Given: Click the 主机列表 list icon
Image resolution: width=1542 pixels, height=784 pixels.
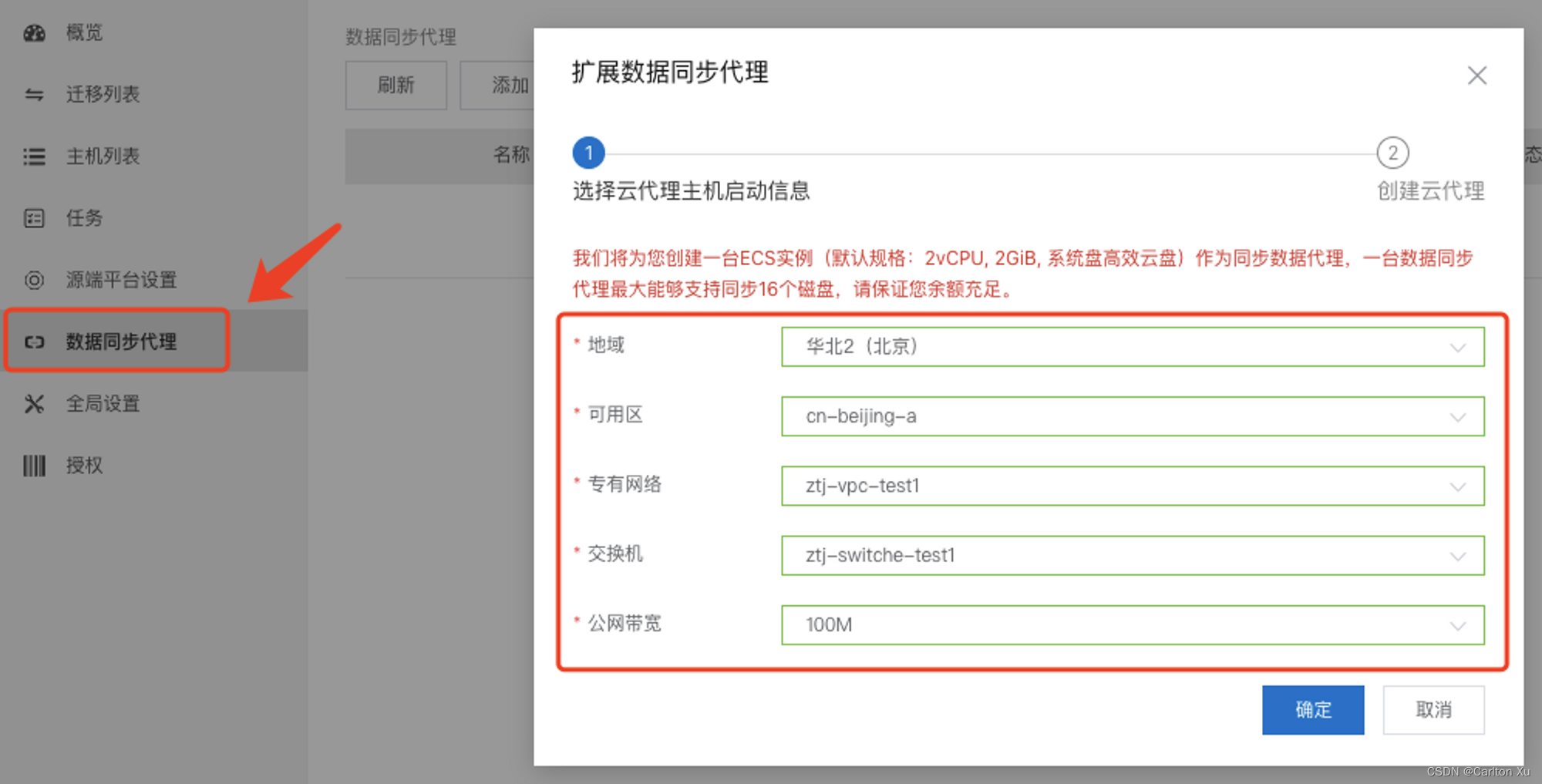Looking at the screenshot, I should [34, 156].
